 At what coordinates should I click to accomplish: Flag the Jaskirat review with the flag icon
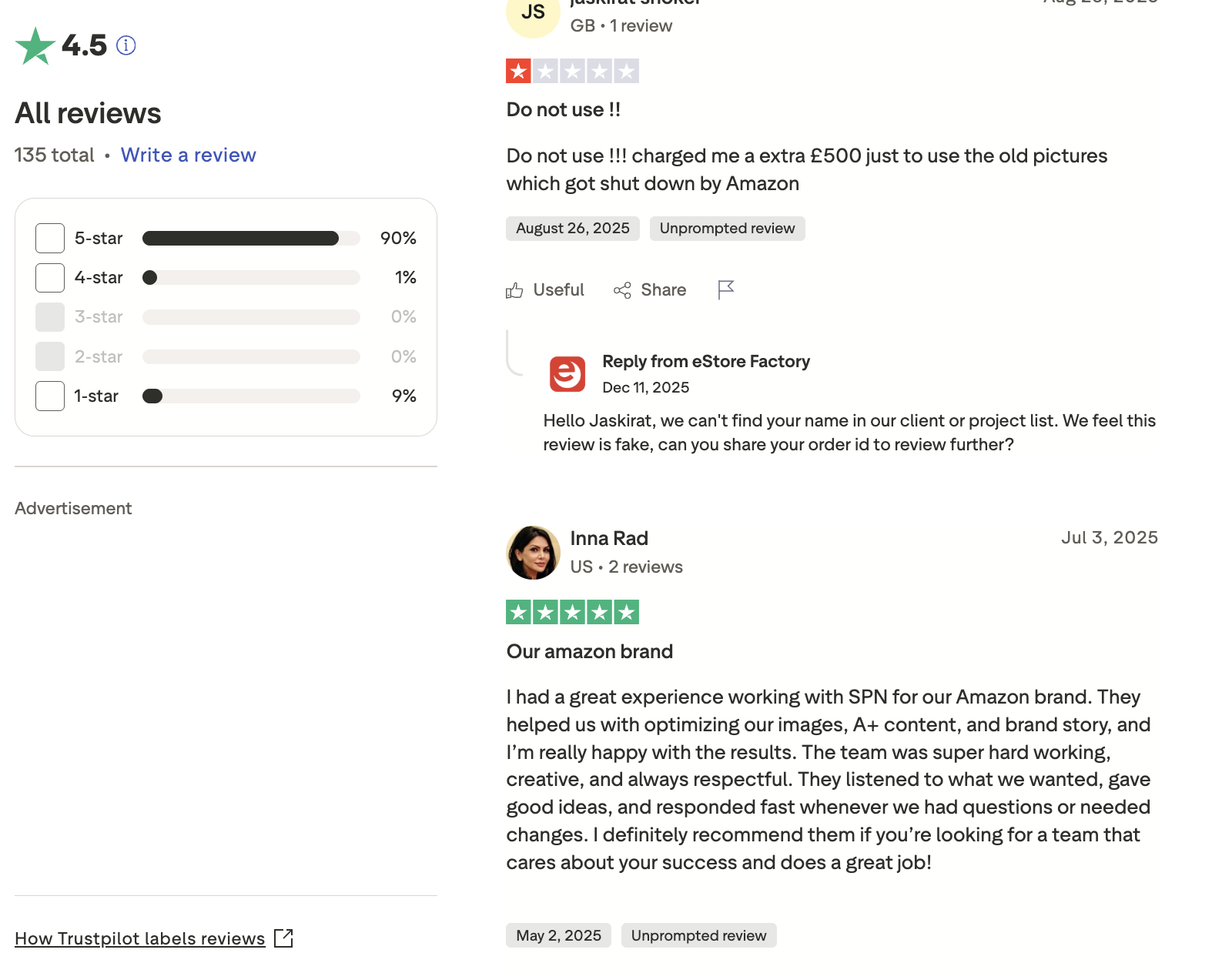tap(725, 289)
